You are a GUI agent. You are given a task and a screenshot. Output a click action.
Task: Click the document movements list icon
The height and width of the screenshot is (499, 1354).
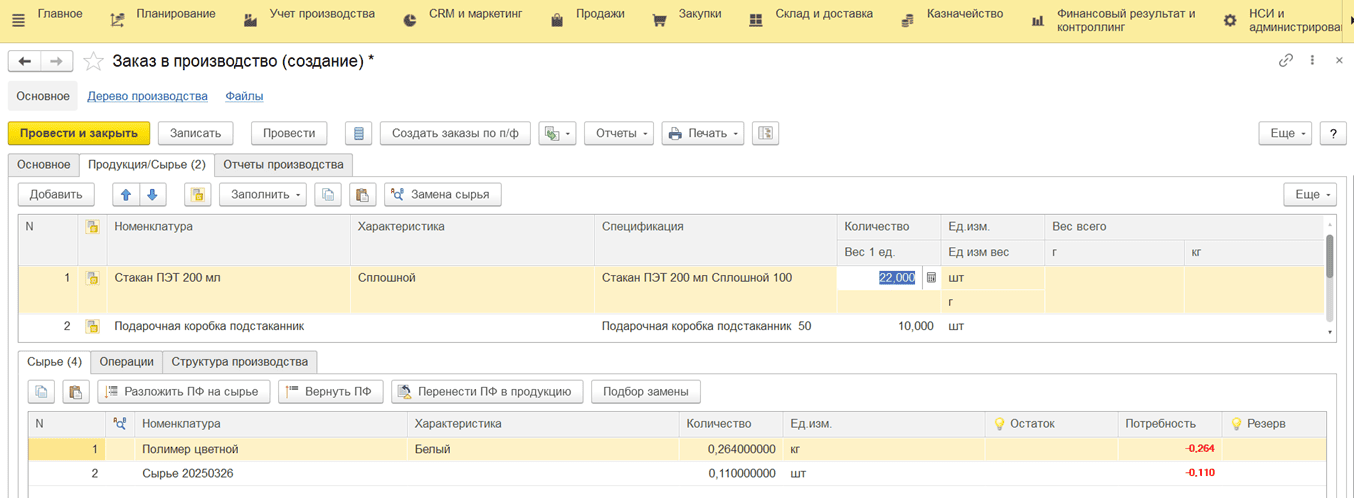point(358,133)
